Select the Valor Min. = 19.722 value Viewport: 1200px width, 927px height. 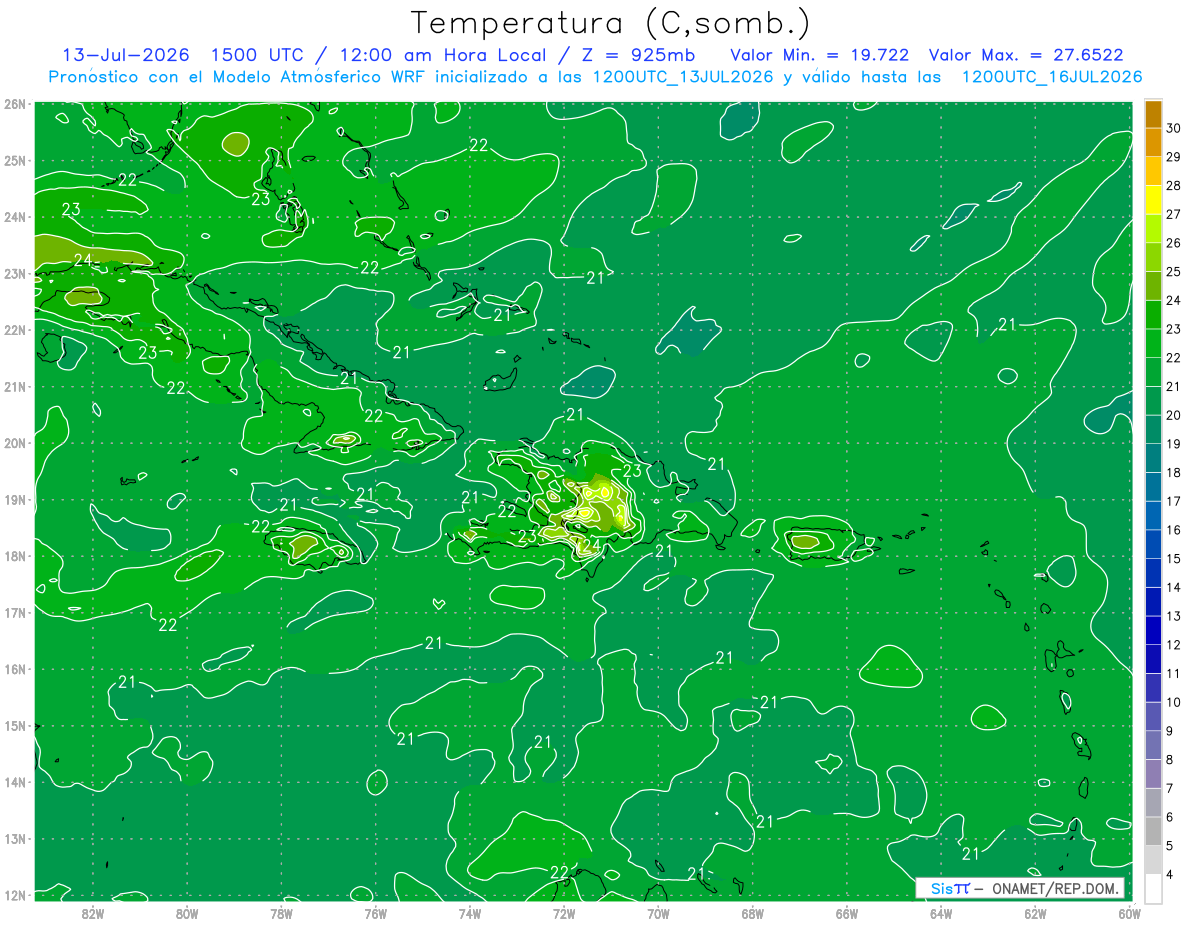820,55
